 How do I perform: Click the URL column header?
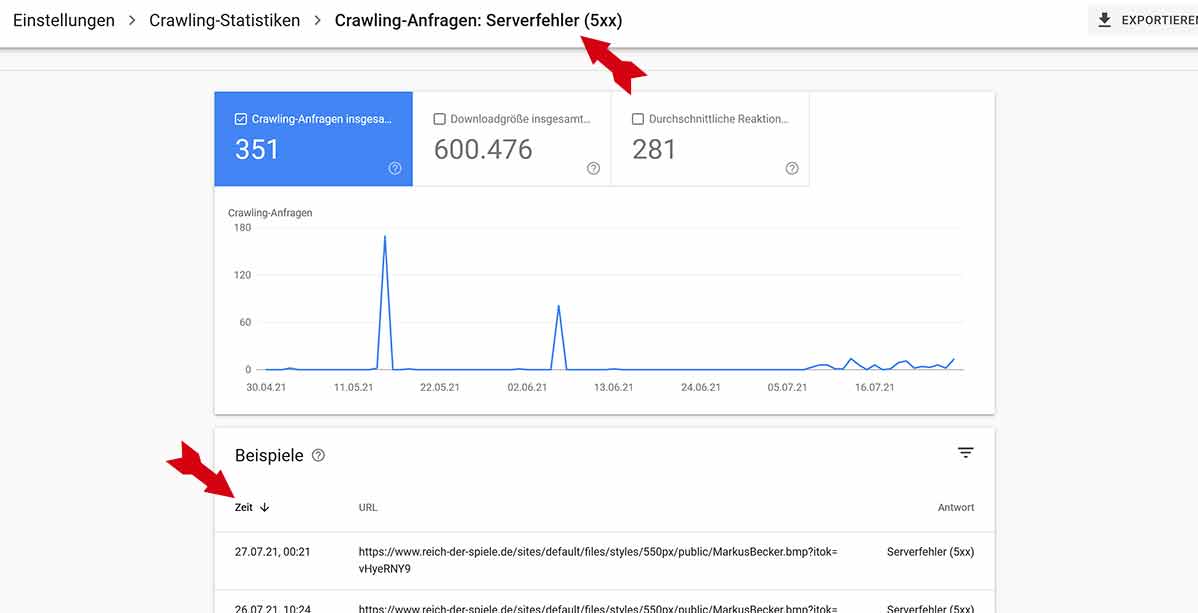click(x=367, y=508)
